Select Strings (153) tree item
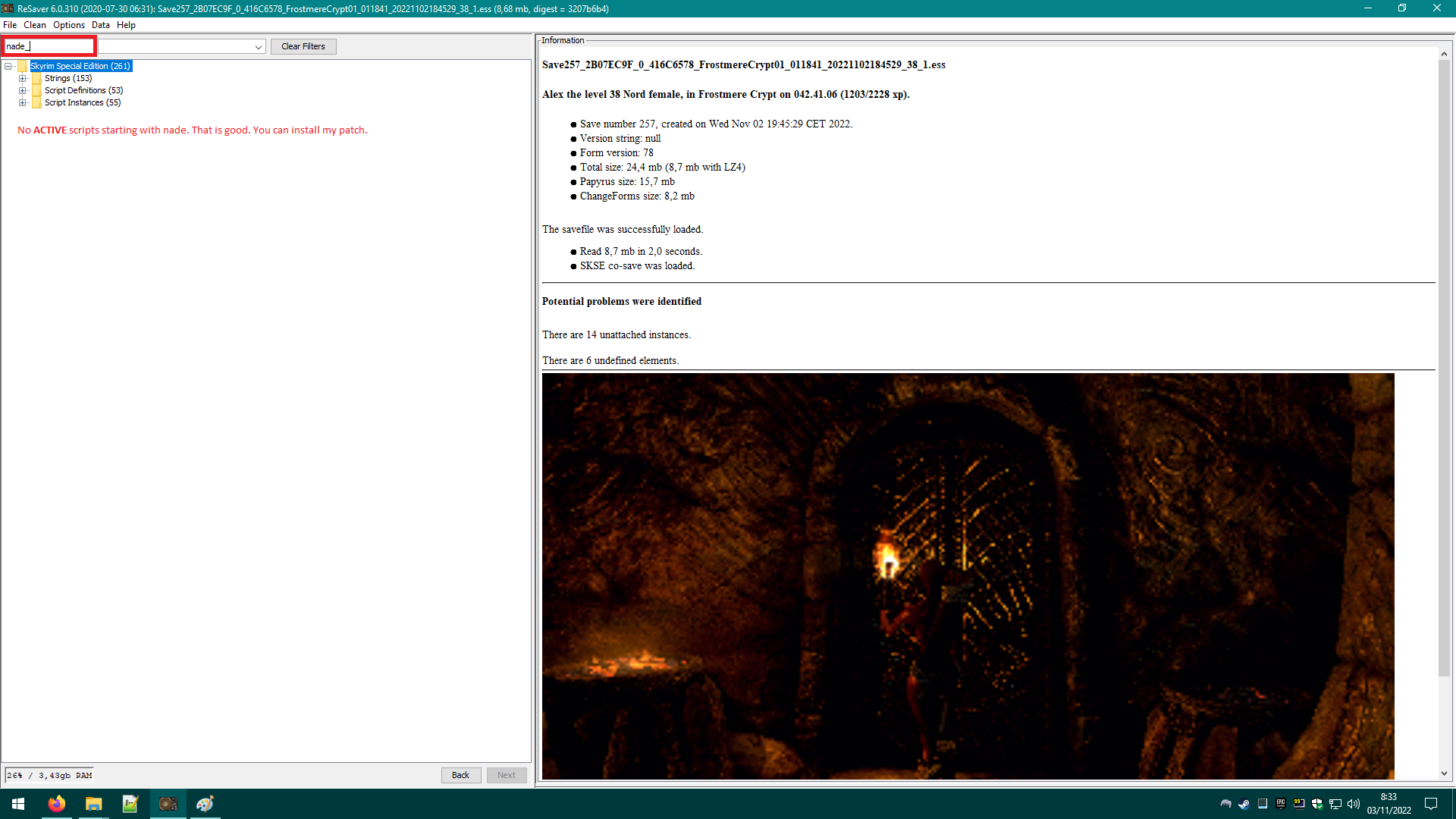Image resolution: width=1456 pixels, height=819 pixels. click(x=68, y=79)
